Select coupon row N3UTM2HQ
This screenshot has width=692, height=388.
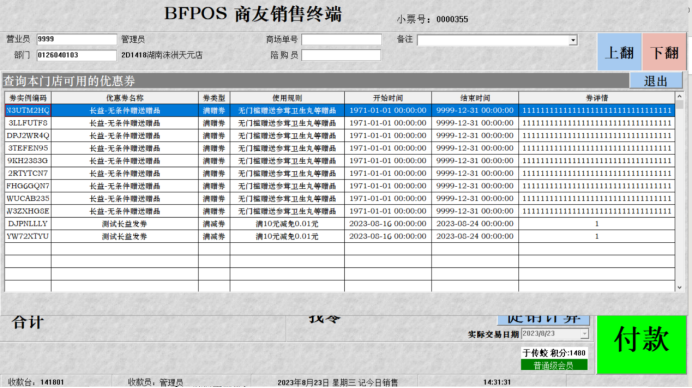point(339,110)
